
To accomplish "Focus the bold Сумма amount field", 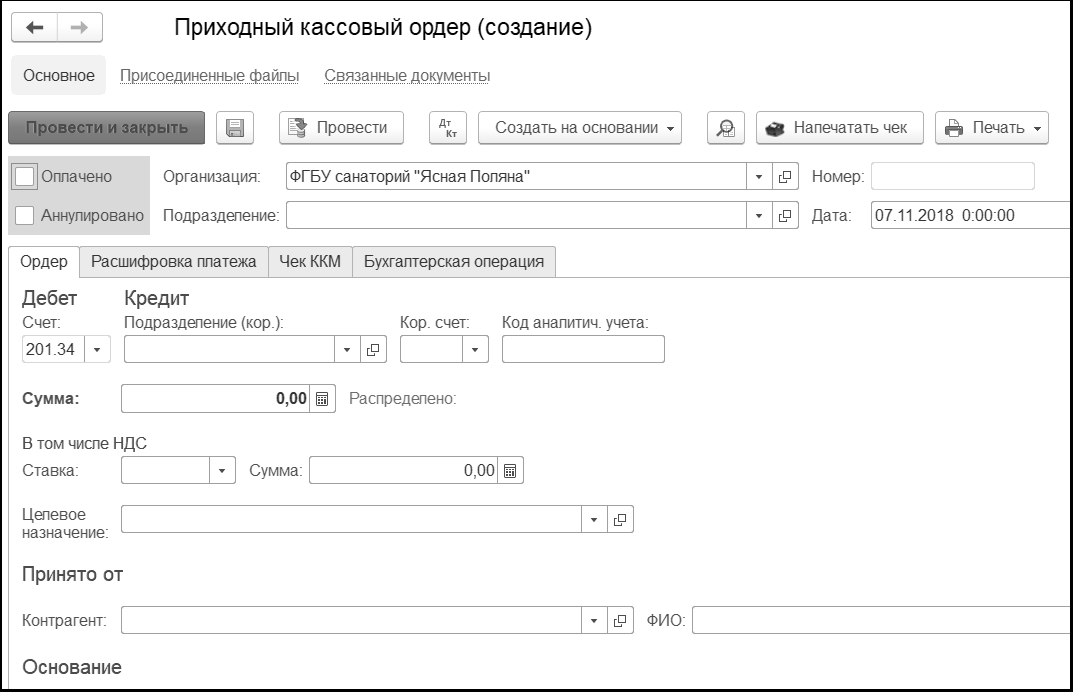I will (x=216, y=399).
